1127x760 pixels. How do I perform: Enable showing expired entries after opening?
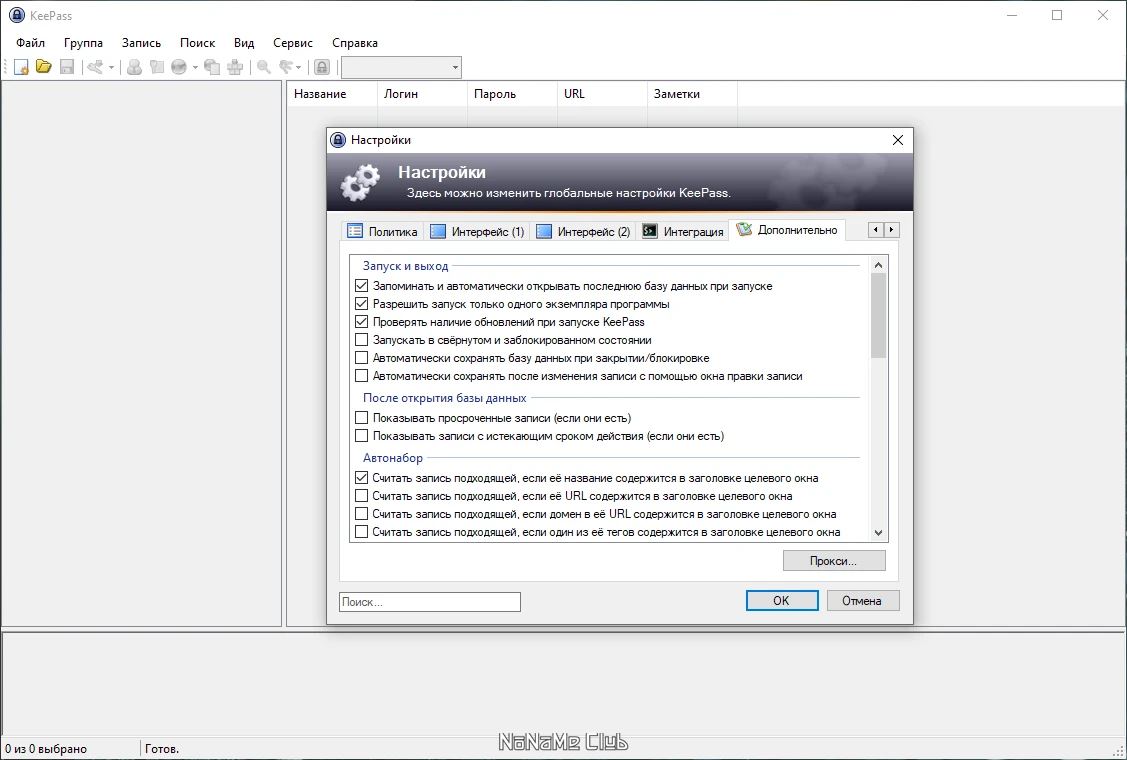362,417
